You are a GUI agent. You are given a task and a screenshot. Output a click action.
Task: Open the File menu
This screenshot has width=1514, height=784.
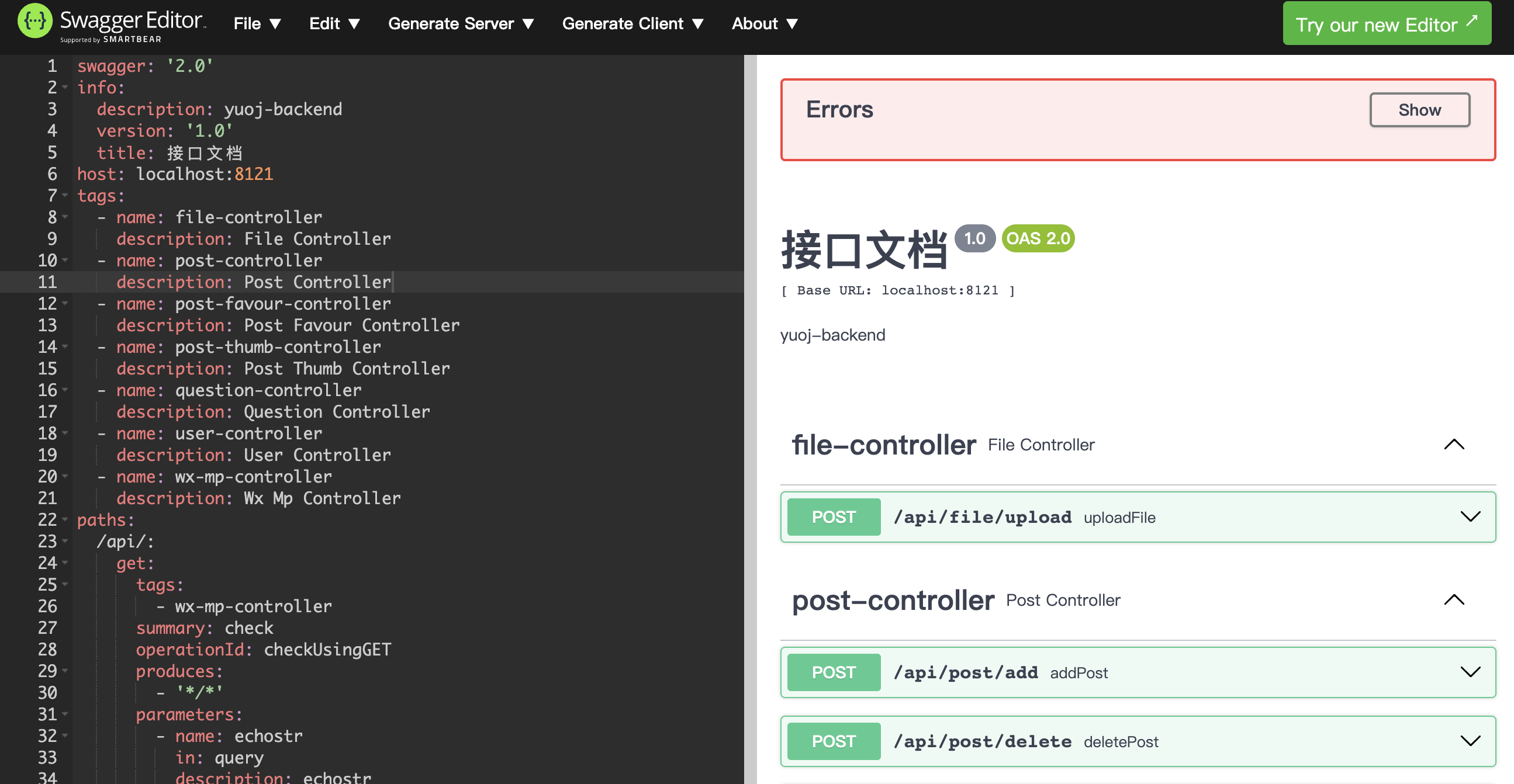point(257,23)
